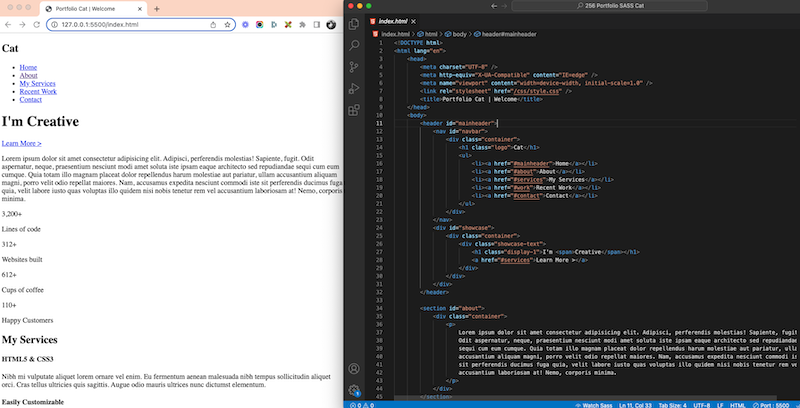
Task: Open the Extensions view in VS Code
Action: 354,110
